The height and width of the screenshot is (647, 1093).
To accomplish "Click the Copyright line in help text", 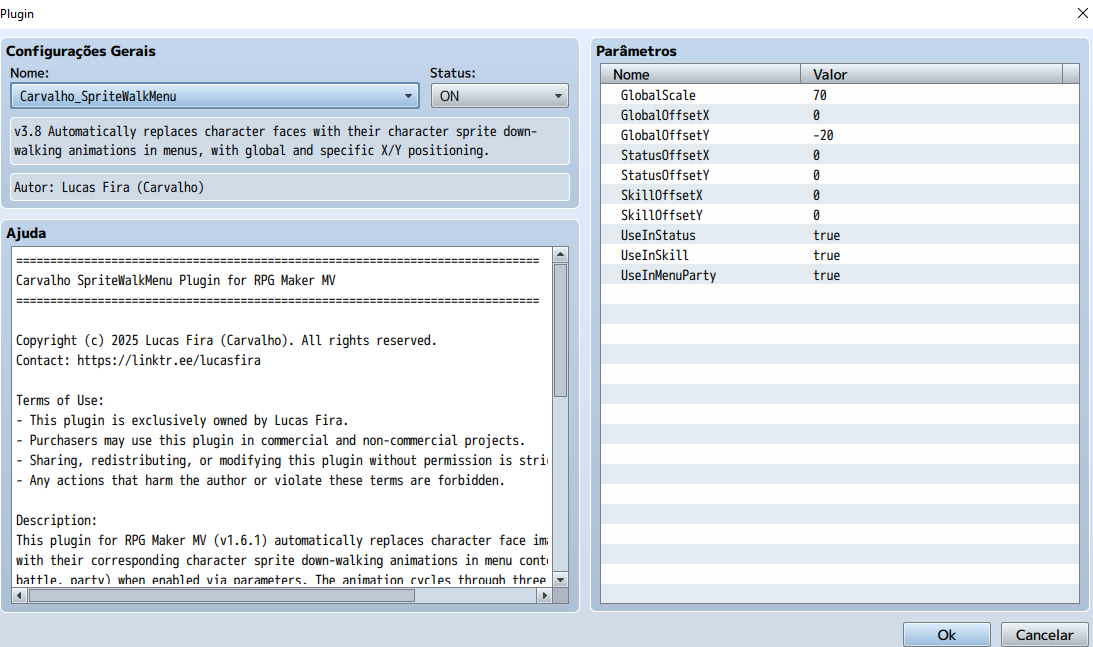I will pos(226,340).
